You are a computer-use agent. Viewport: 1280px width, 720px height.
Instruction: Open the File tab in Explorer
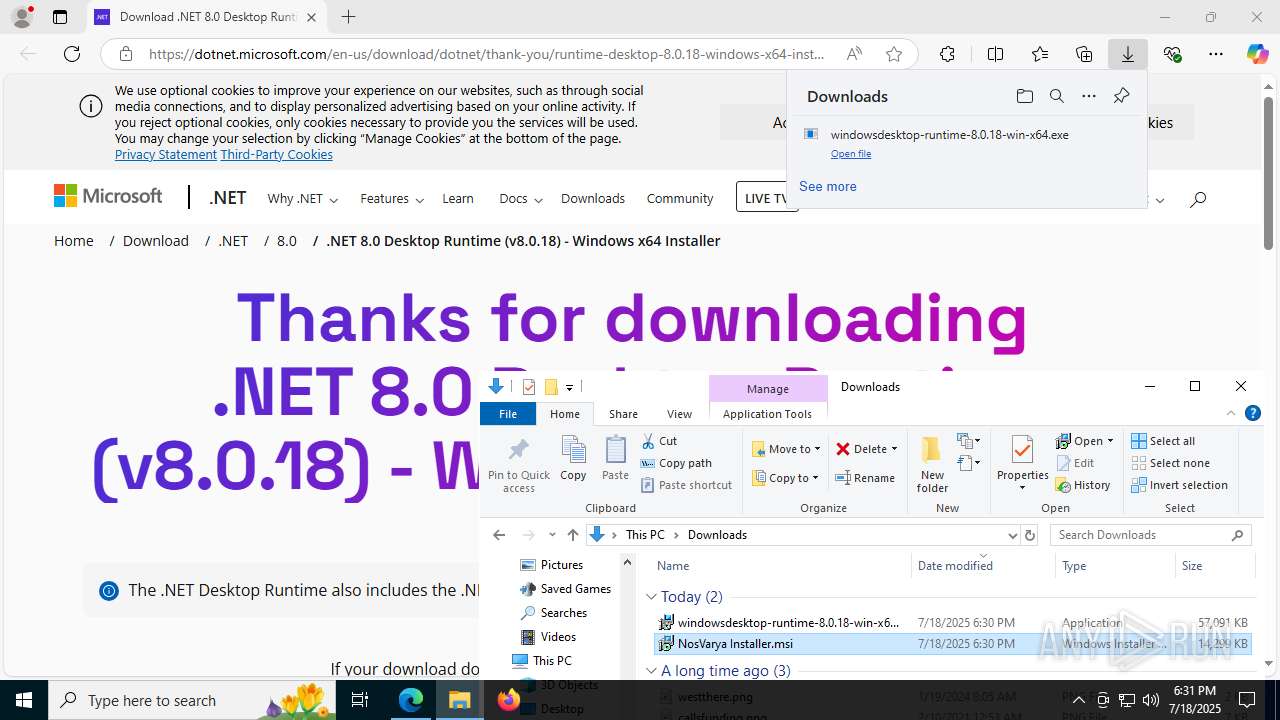[508, 414]
